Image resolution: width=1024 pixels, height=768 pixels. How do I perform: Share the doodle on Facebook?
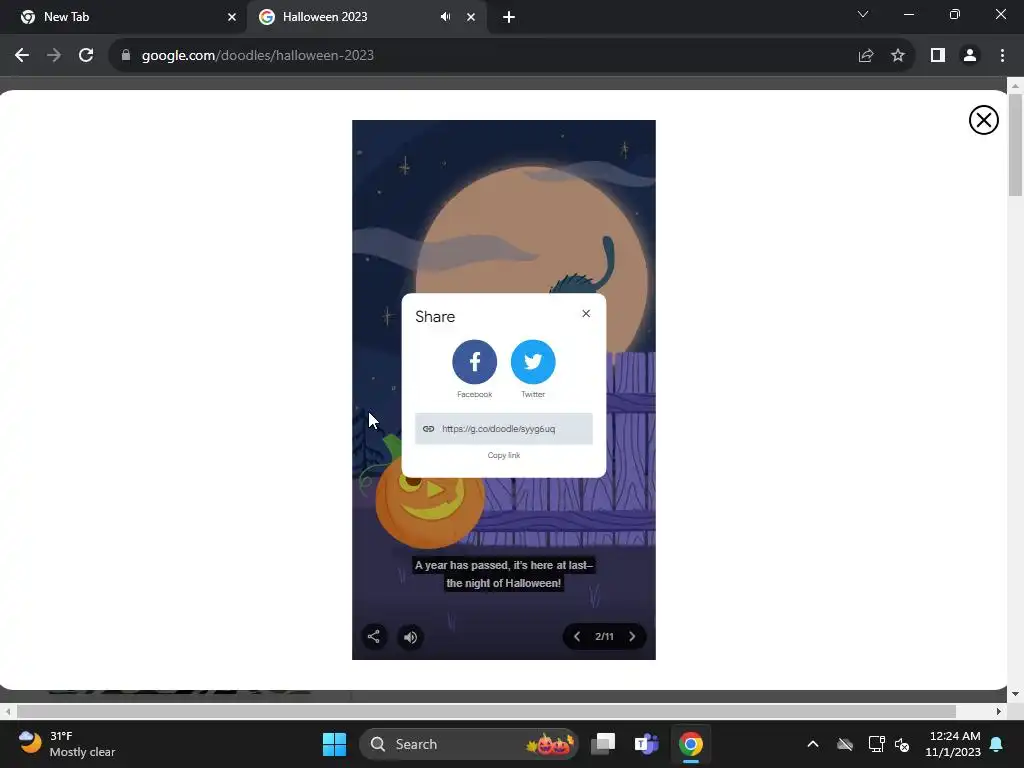click(x=474, y=362)
